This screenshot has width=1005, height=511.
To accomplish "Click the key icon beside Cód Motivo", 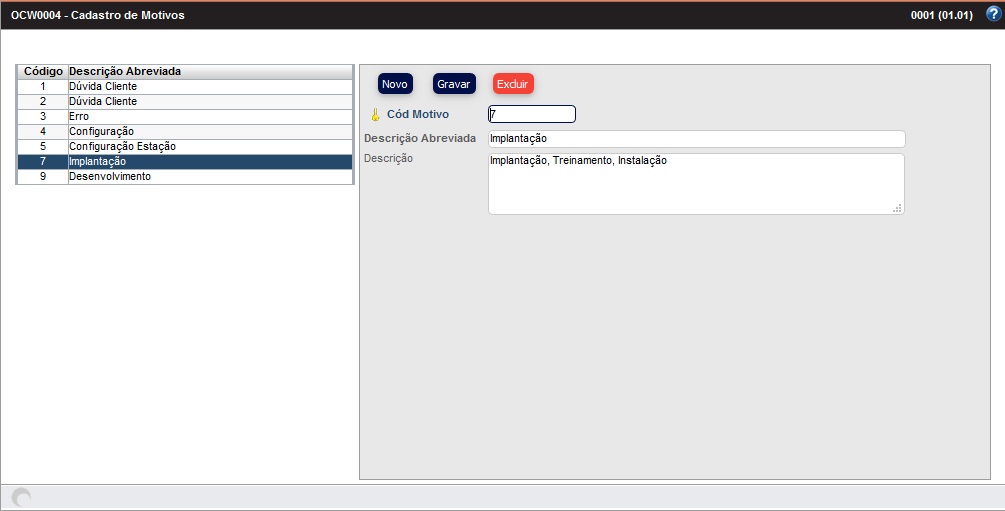I will [x=375, y=115].
